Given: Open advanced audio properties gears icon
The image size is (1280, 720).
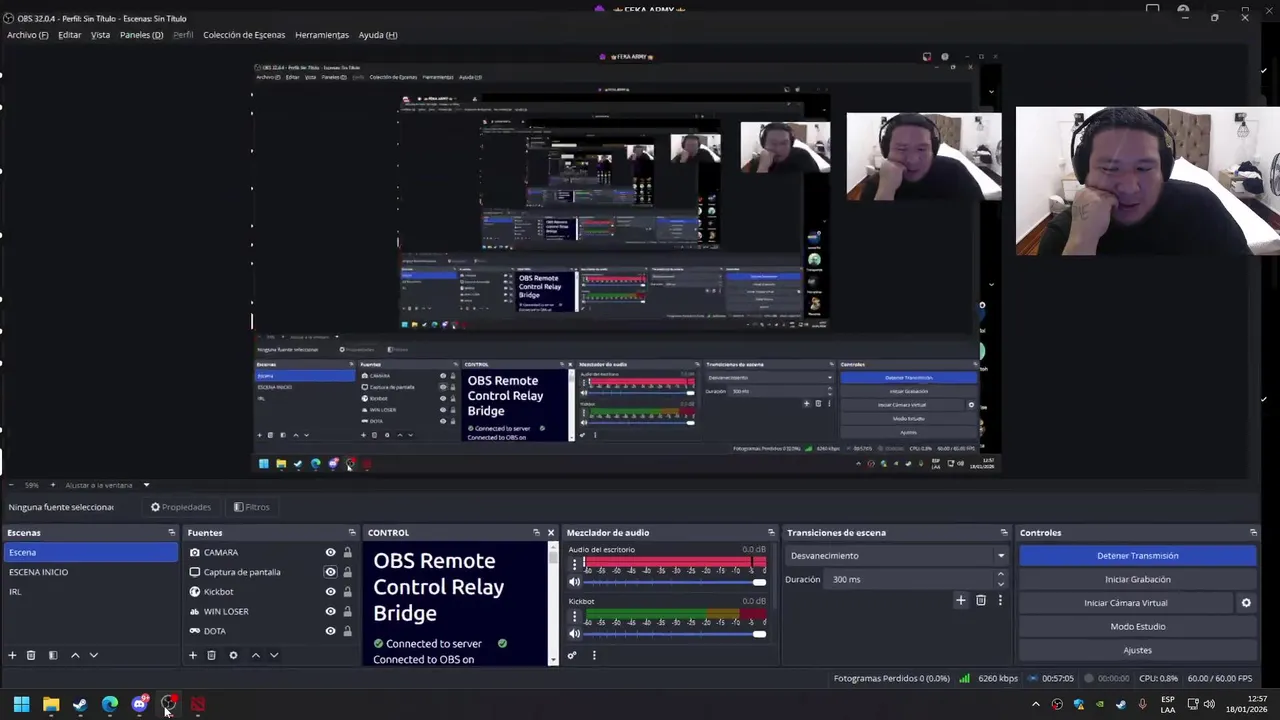Looking at the screenshot, I should pyautogui.click(x=572, y=655).
